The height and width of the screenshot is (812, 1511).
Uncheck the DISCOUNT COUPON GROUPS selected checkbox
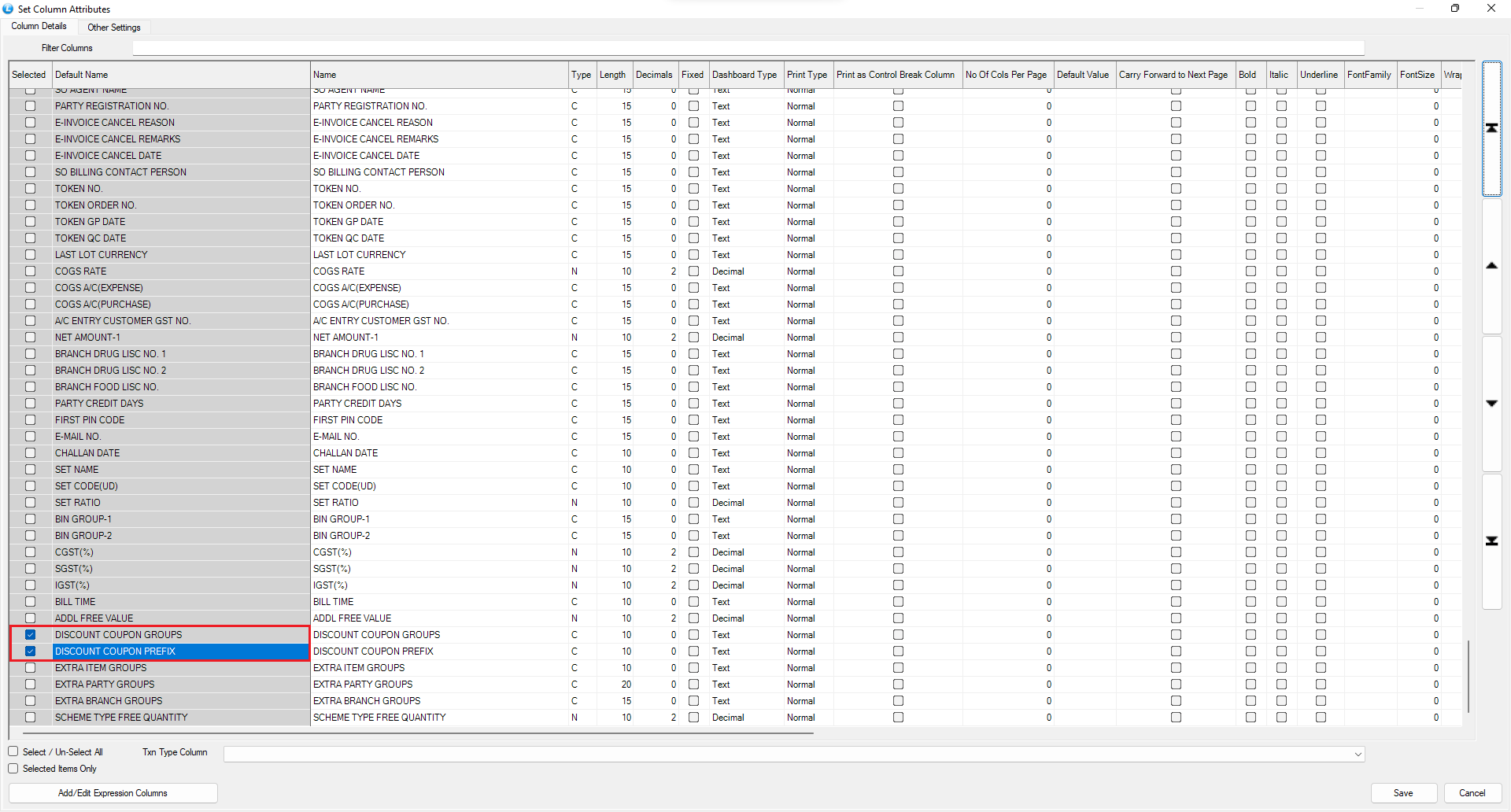pos(30,635)
